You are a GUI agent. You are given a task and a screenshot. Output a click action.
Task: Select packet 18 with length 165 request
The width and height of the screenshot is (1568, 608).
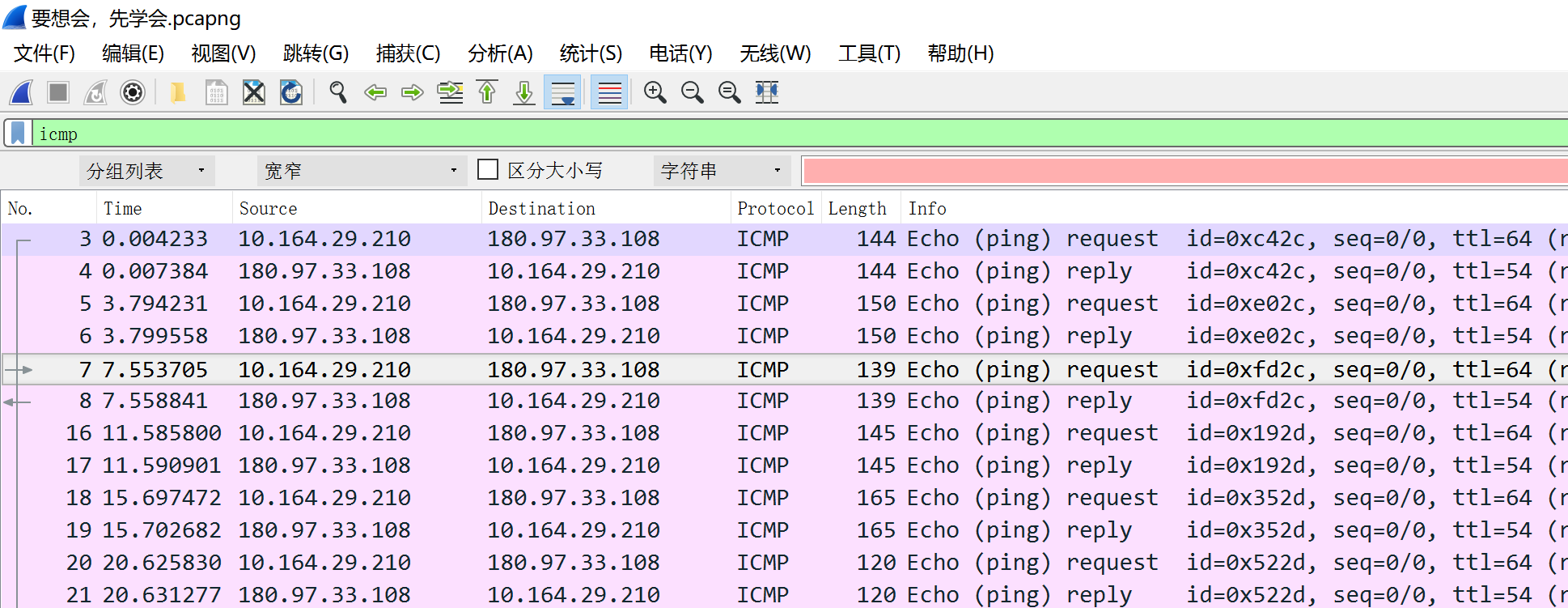(784, 499)
